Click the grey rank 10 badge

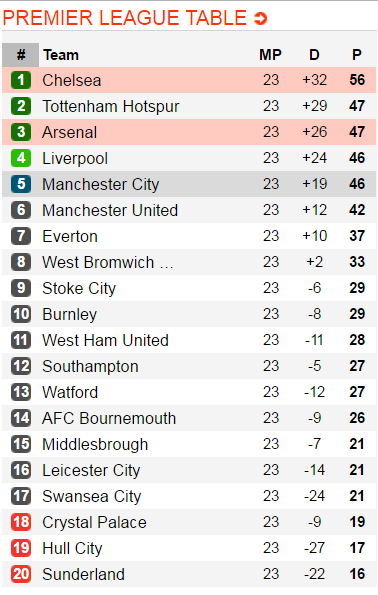tap(21, 314)
